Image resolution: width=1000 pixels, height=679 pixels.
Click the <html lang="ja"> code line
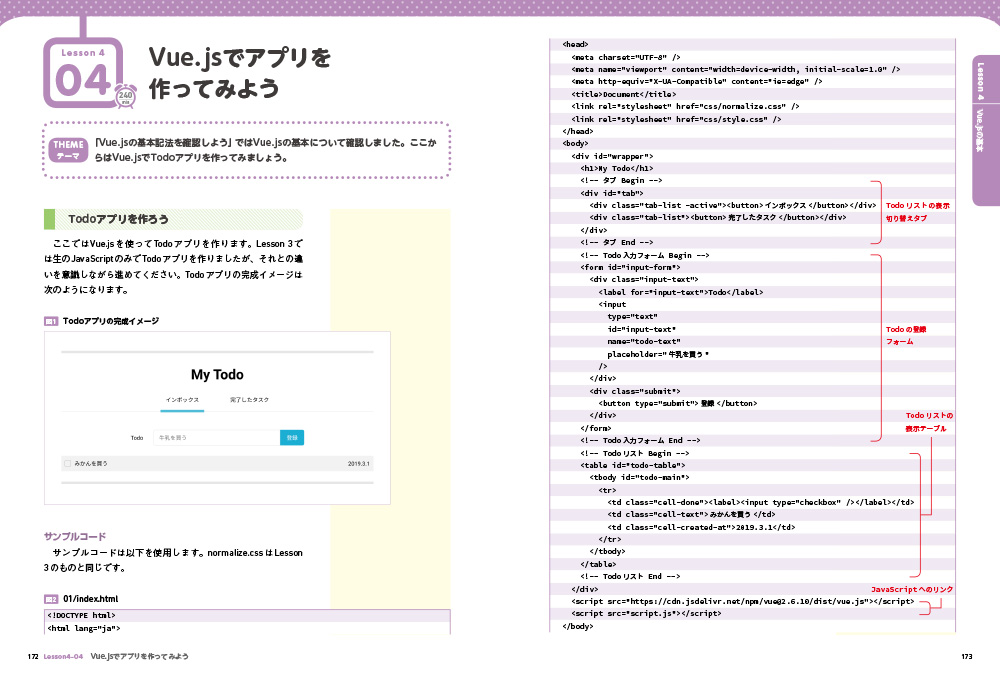[x=84, y=629]
